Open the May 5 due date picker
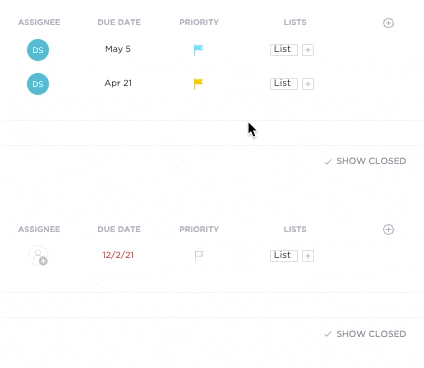 click(118, 49)
